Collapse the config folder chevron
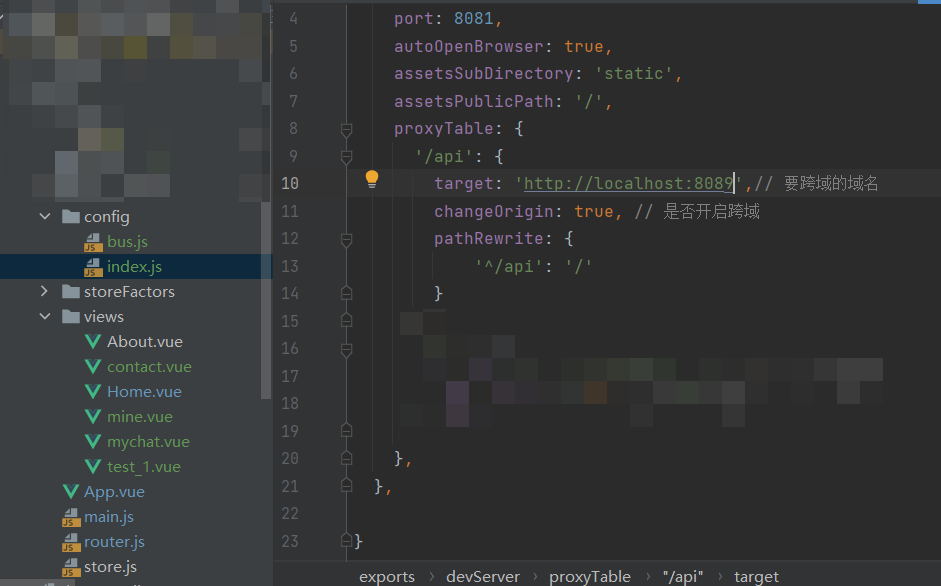941x586 pixels. pos(45,216)
